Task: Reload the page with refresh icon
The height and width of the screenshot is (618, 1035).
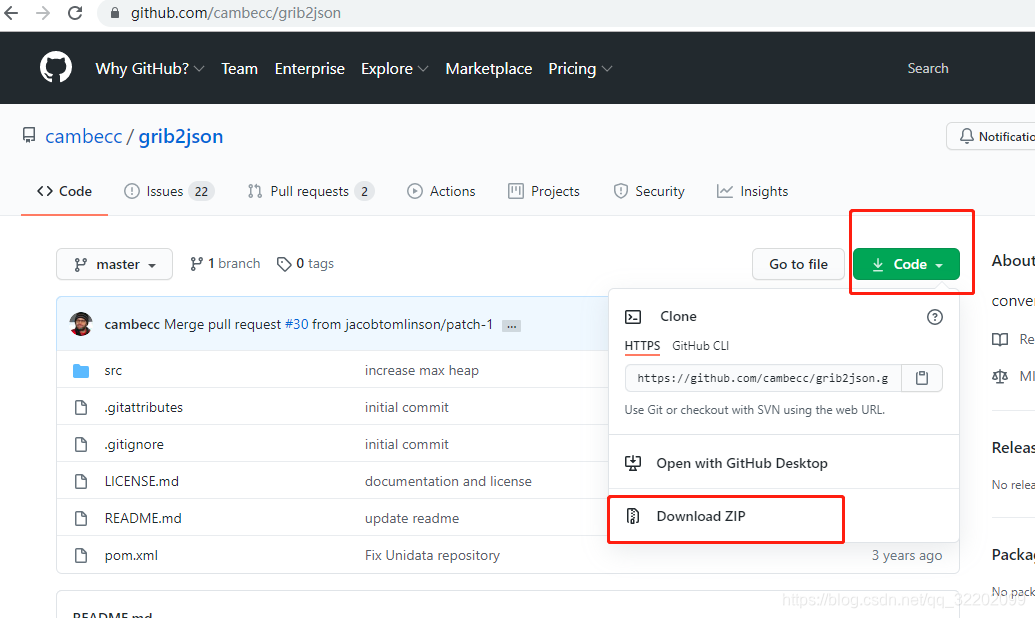Action: click(x=75, y=13)
